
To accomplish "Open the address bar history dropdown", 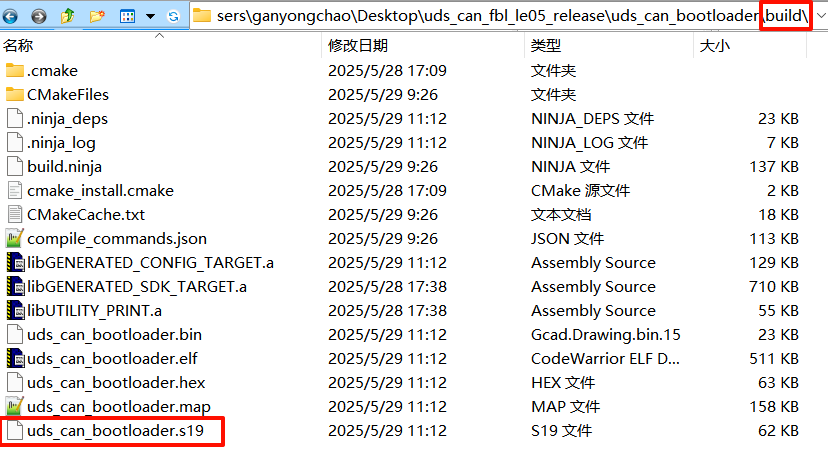I will (x=821, y=16).
